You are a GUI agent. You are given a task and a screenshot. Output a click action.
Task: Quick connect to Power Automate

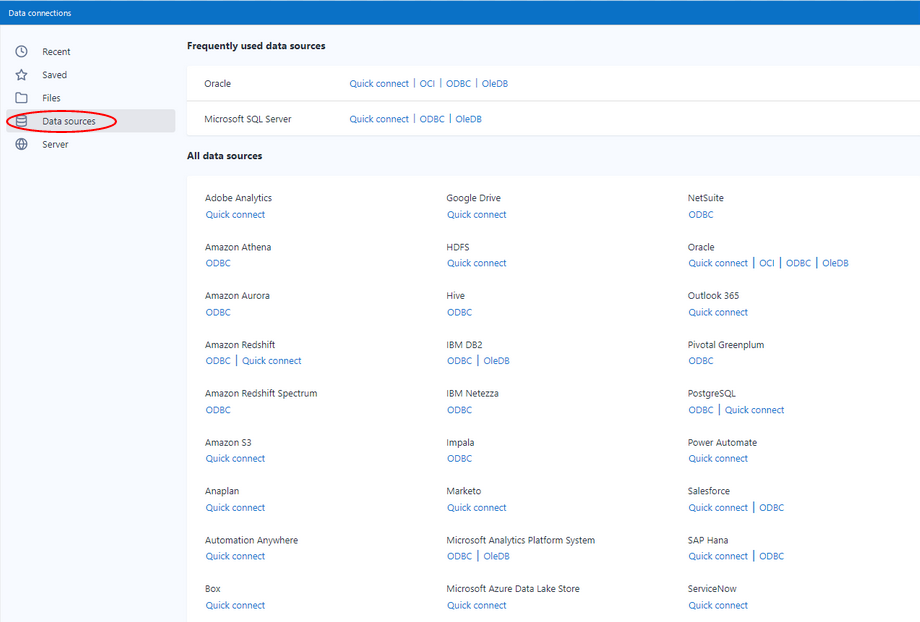[x=718, y=458]
